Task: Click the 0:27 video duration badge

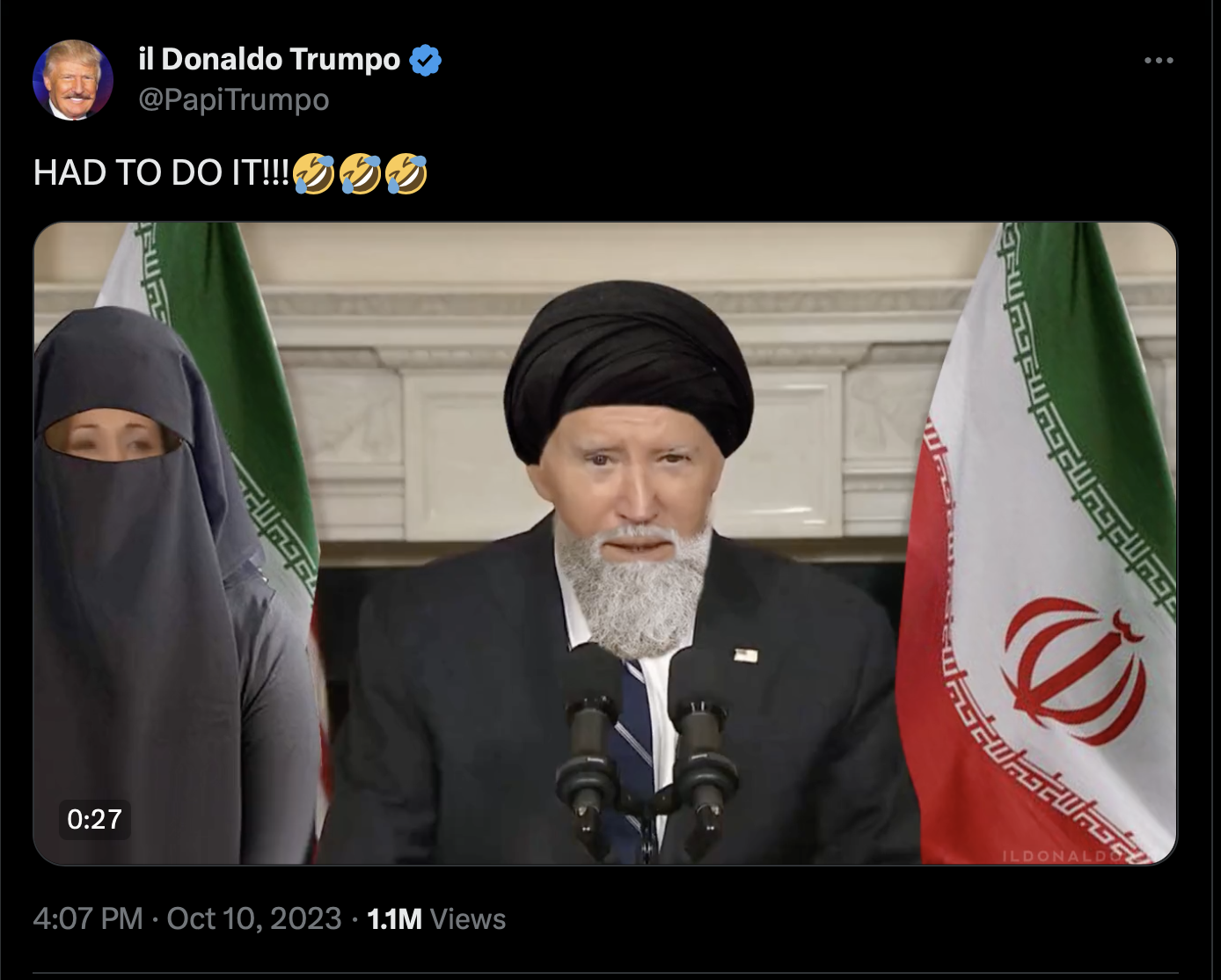Action: [x=94, y=819]
